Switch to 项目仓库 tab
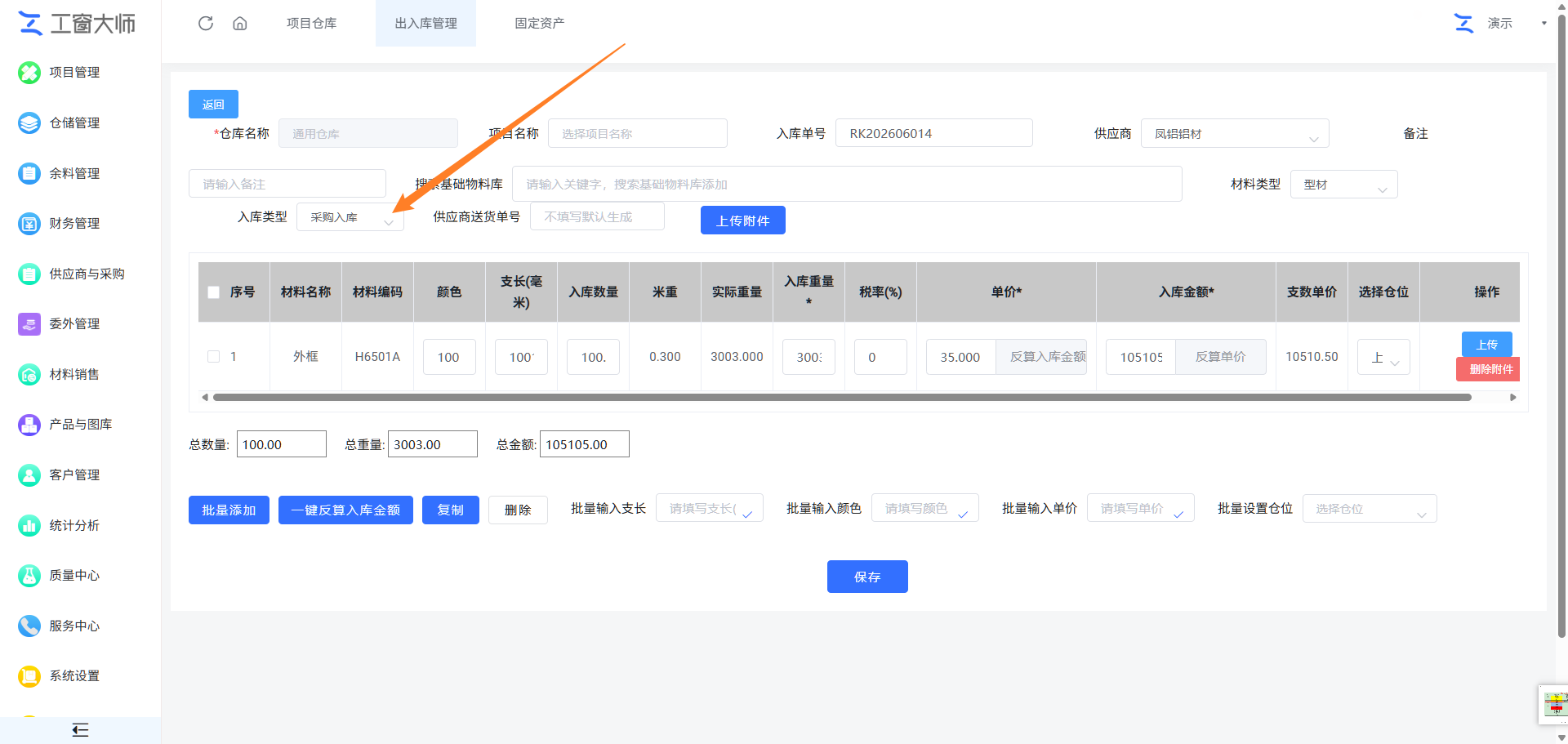The height and width of the screenshot is (744, 1568). coord(311,23)
